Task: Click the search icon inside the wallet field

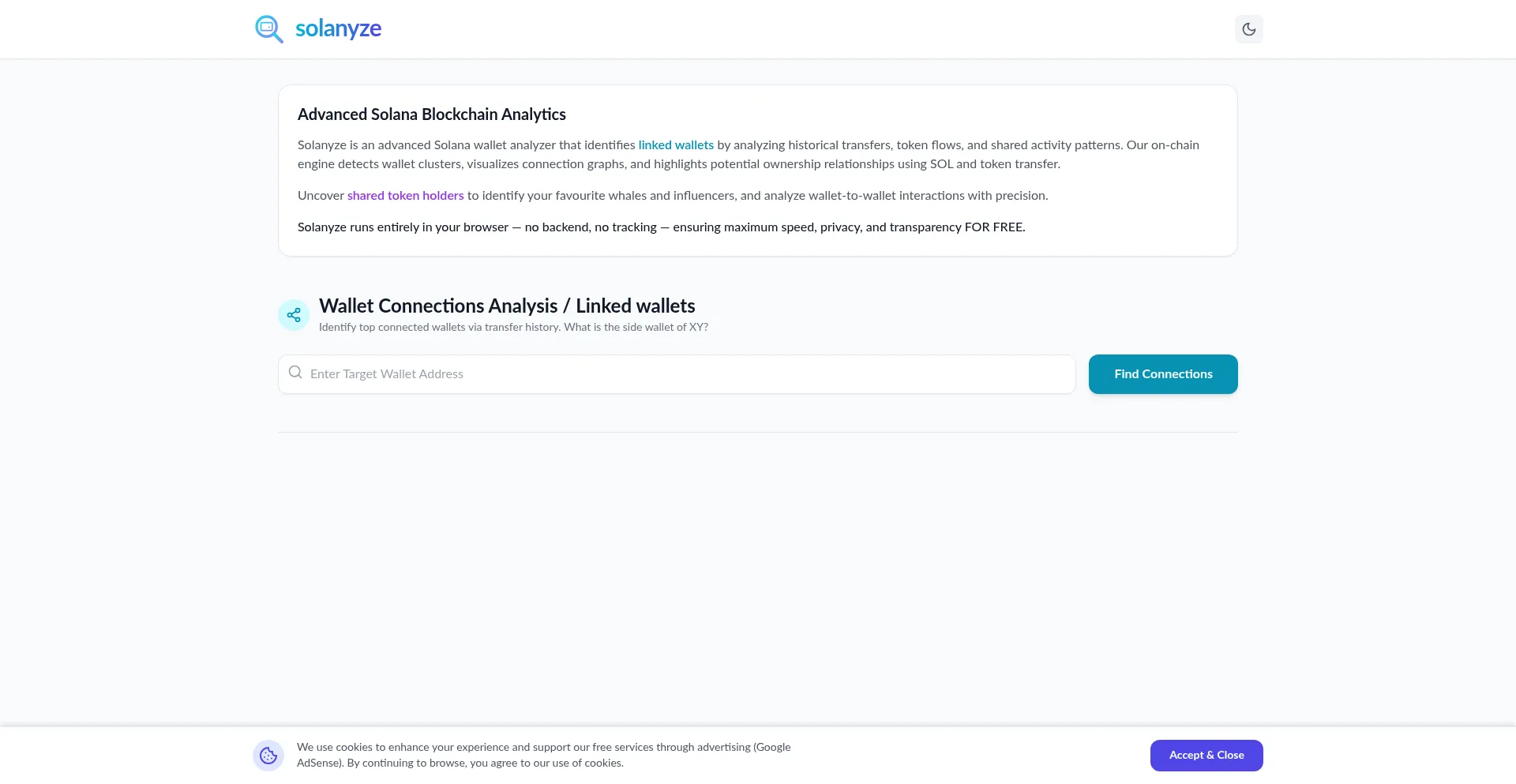Action: [295, 373]
